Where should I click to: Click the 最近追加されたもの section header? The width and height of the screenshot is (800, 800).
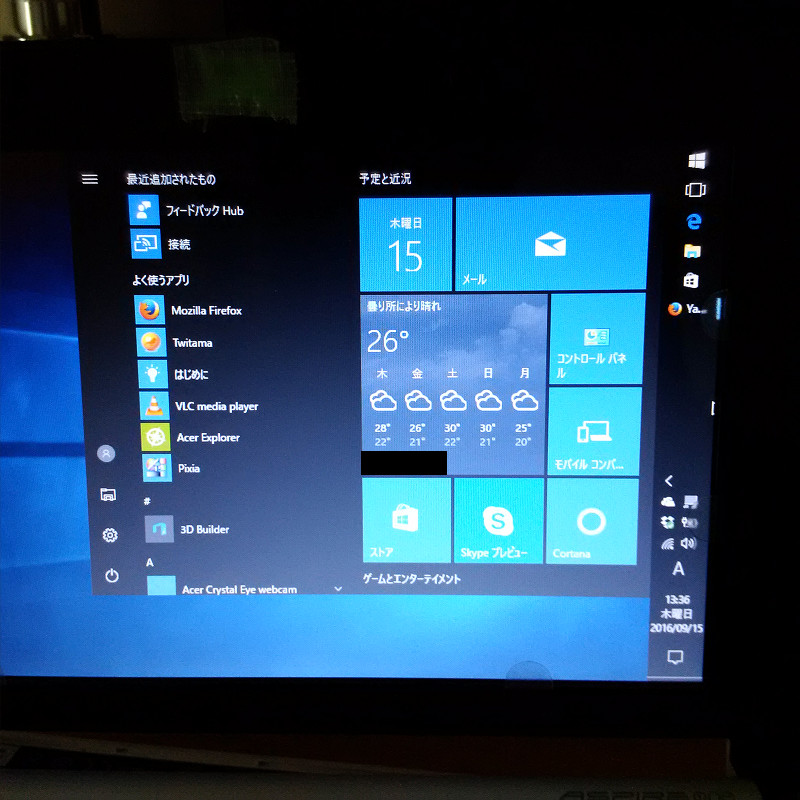pyautogui.click(x=171, y=179)
